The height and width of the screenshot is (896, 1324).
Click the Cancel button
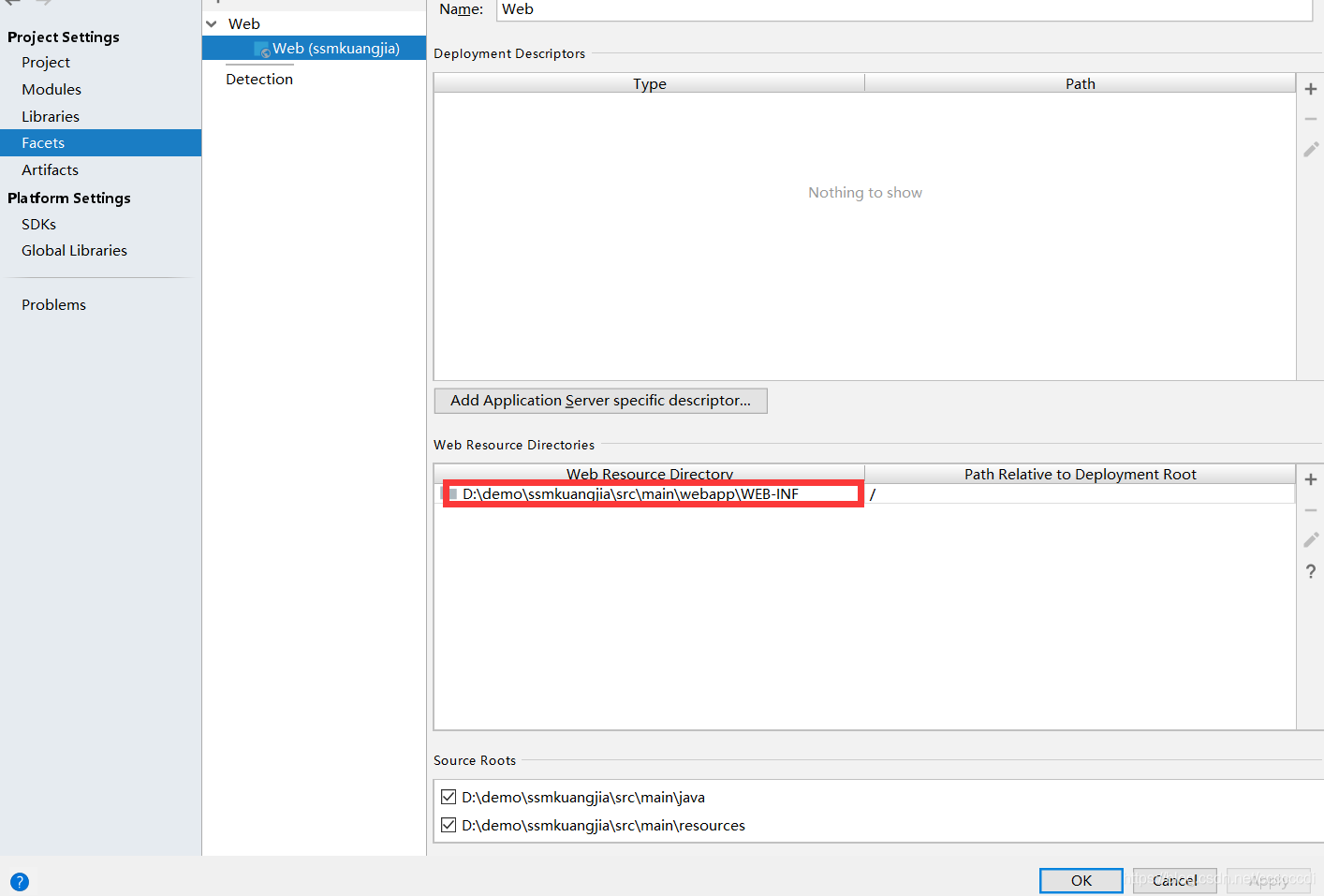click(1174, 880)
